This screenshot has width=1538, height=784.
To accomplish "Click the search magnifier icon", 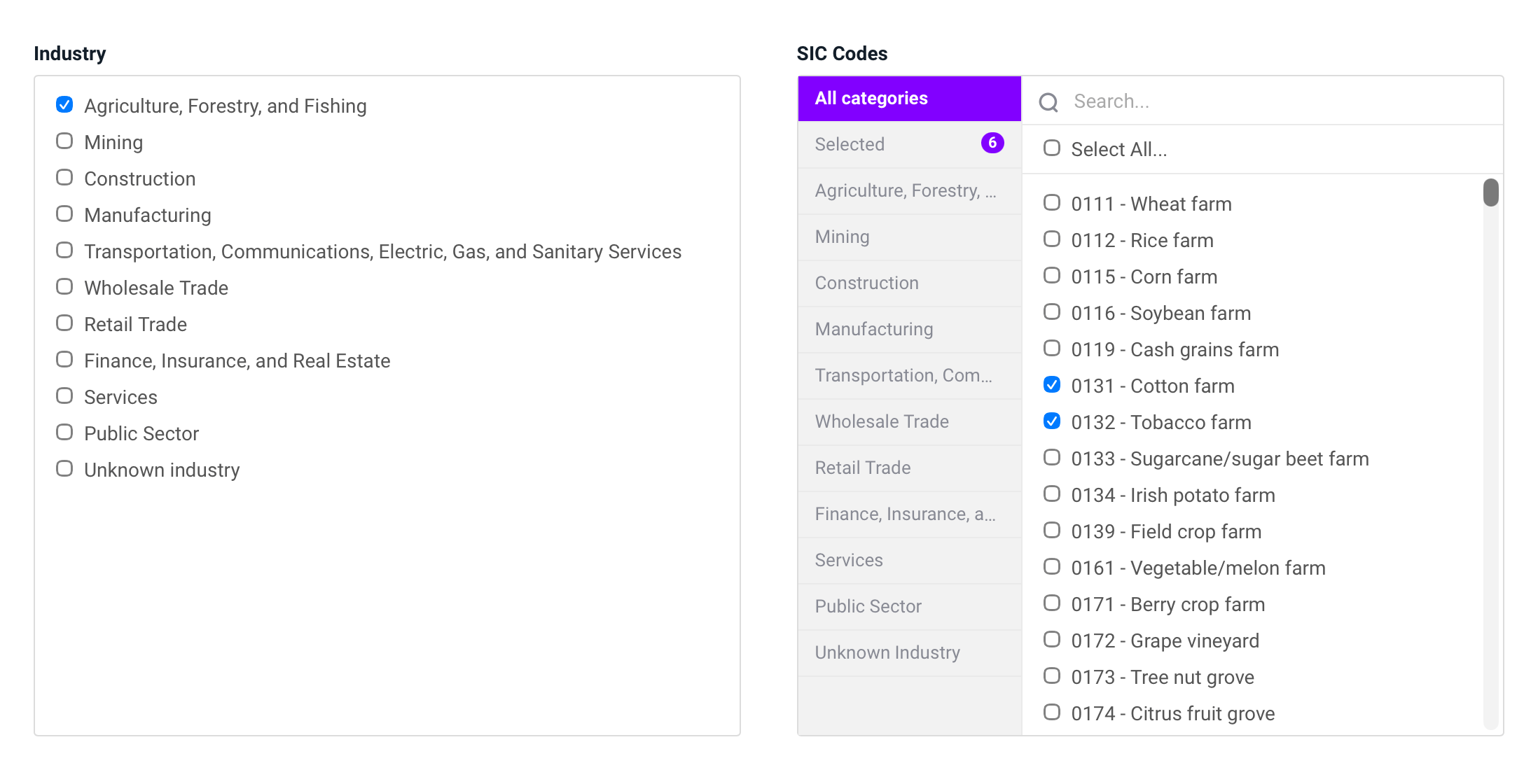I will pyautogui.click(x=1048, y=102).
